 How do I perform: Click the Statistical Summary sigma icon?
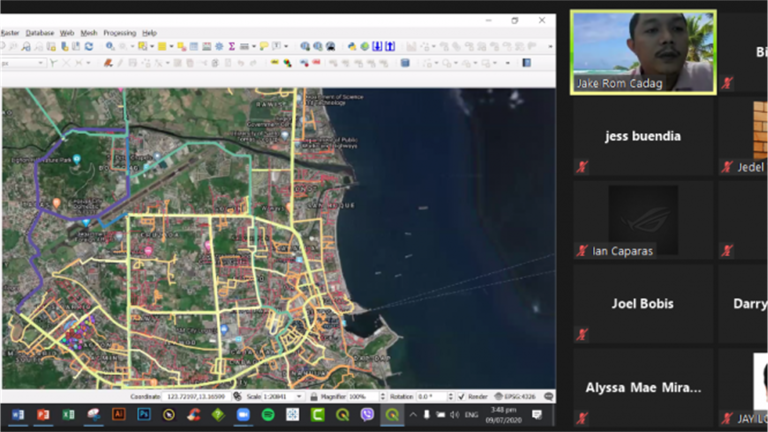coord(232,46)
